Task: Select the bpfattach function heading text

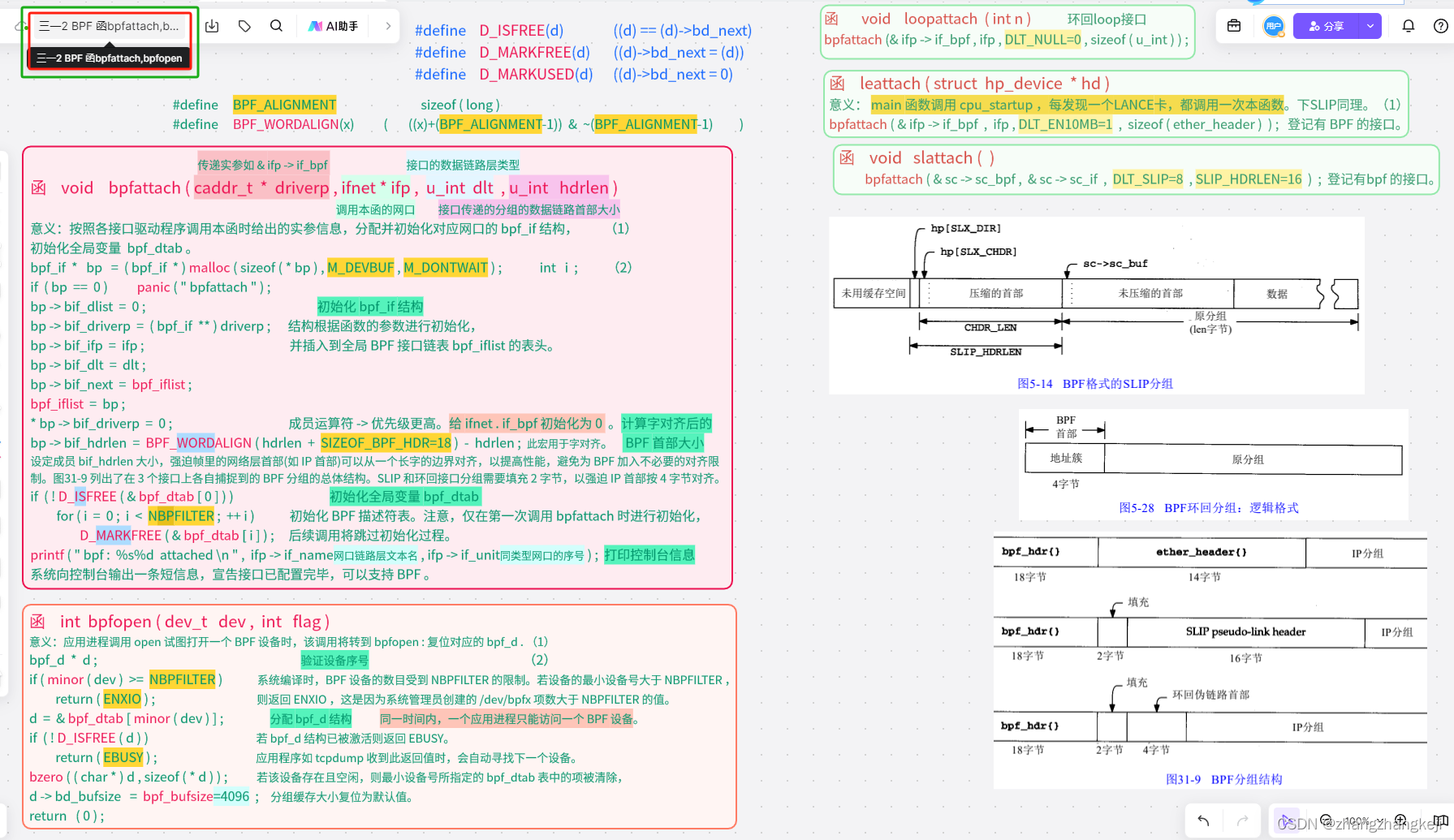Action: click(323, 188)
